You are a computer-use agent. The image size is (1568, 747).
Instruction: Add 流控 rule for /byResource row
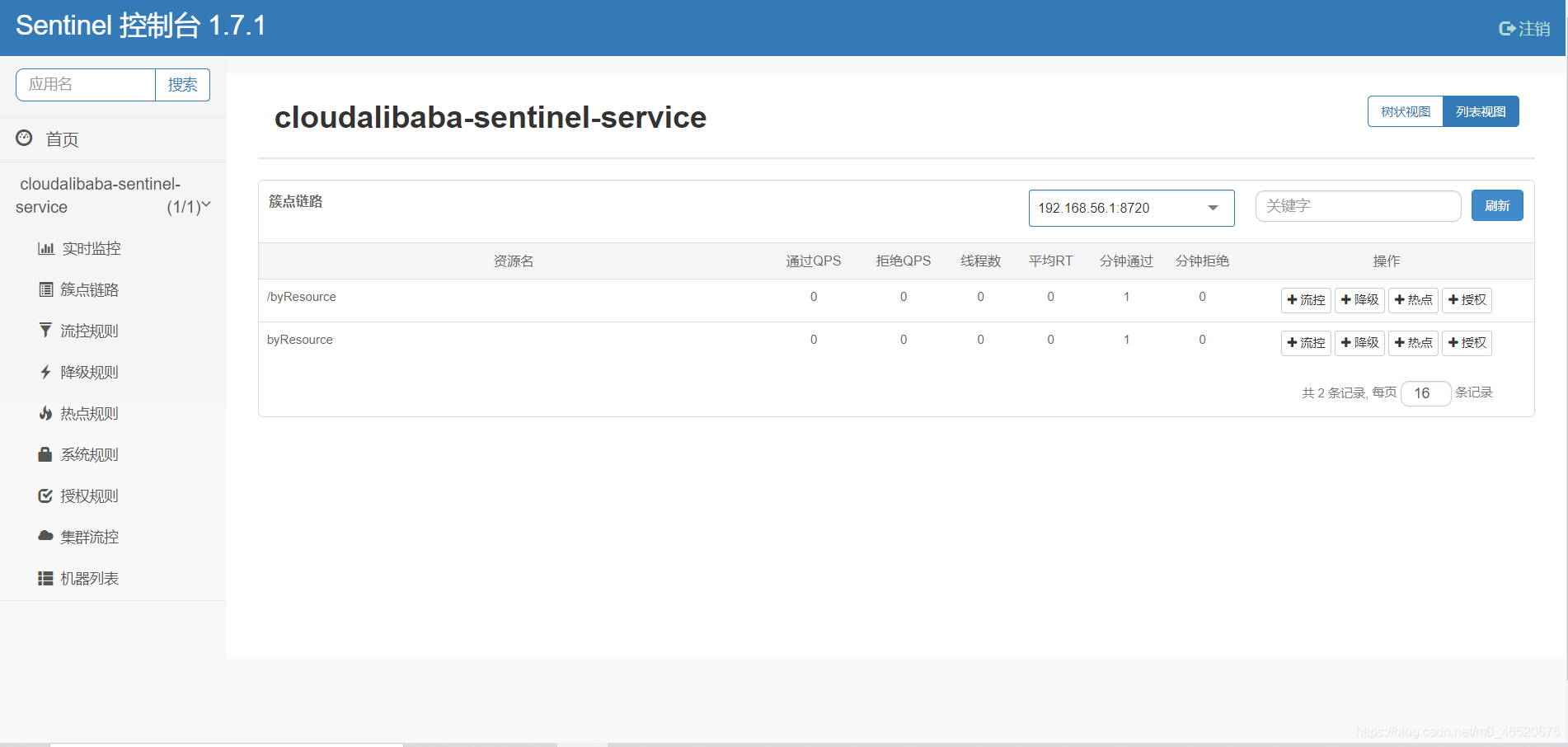1306,300
